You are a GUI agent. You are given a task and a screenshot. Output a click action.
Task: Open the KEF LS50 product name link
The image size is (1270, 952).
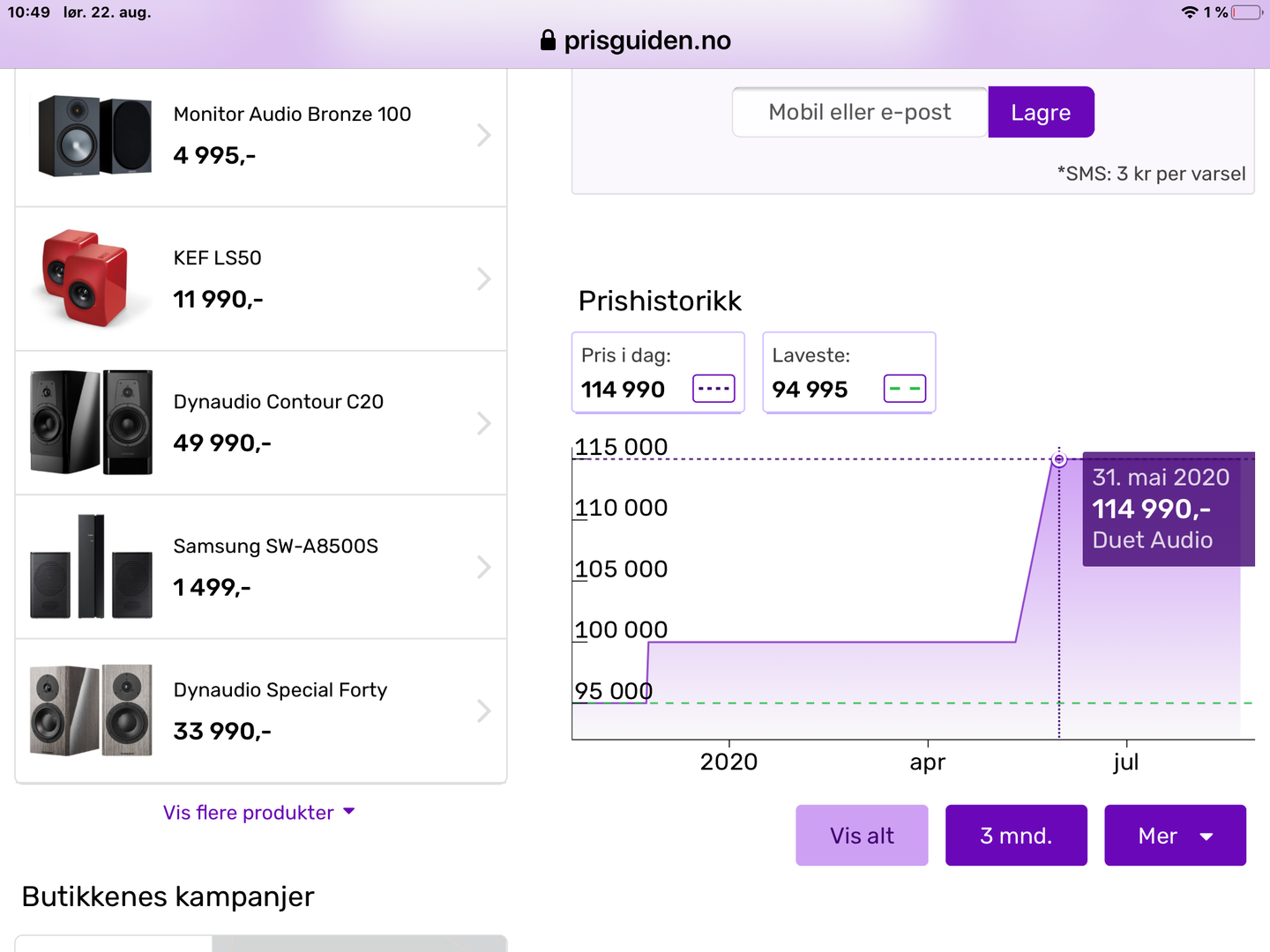coord(217,258)
